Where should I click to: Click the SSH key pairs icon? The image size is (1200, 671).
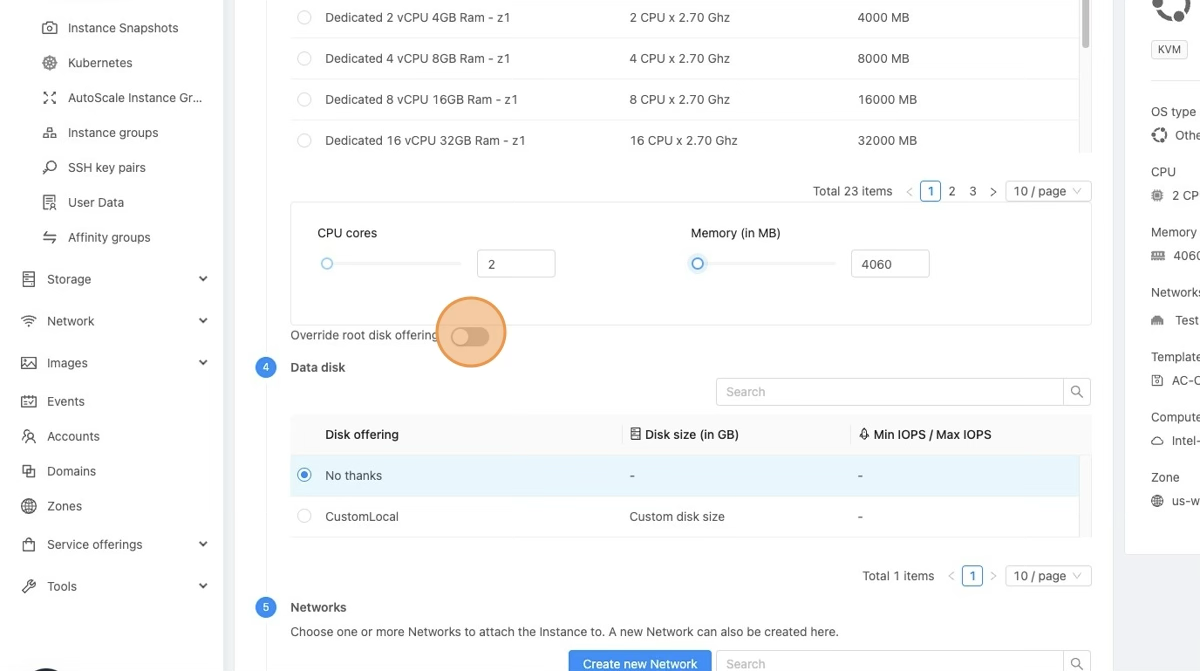(49, 168)
